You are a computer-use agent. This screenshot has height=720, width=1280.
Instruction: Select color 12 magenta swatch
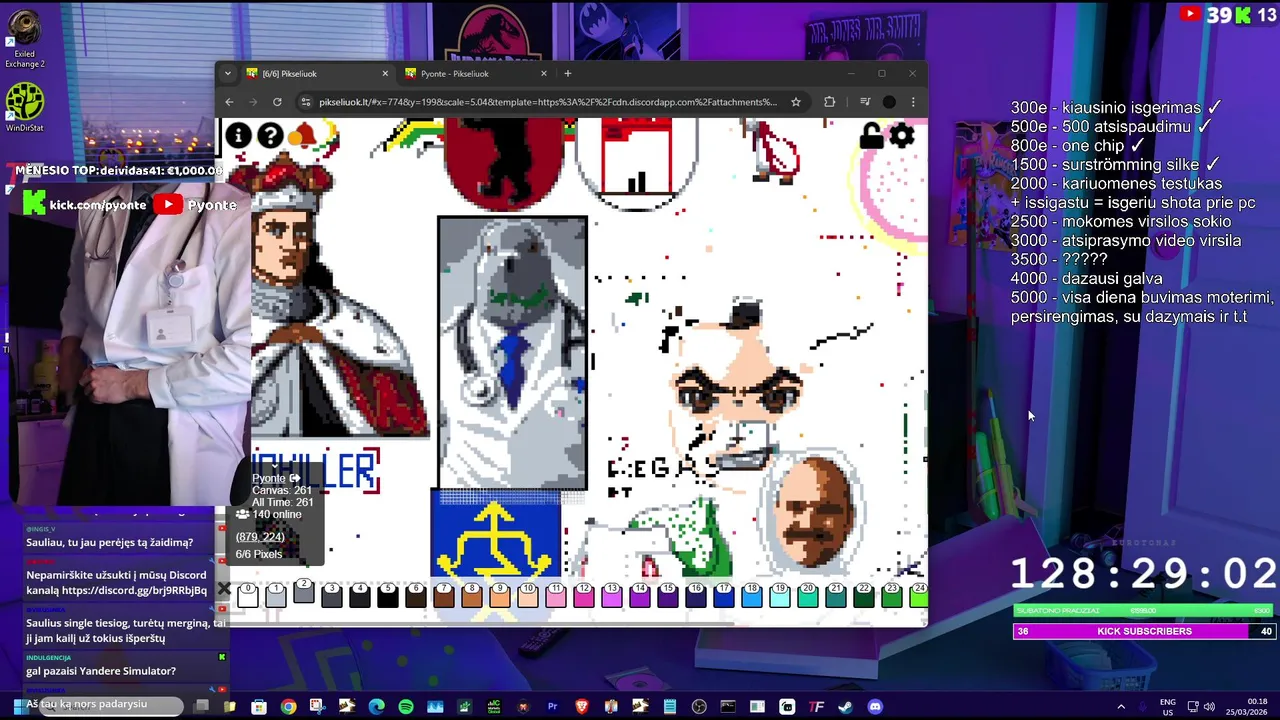point(583,595)
